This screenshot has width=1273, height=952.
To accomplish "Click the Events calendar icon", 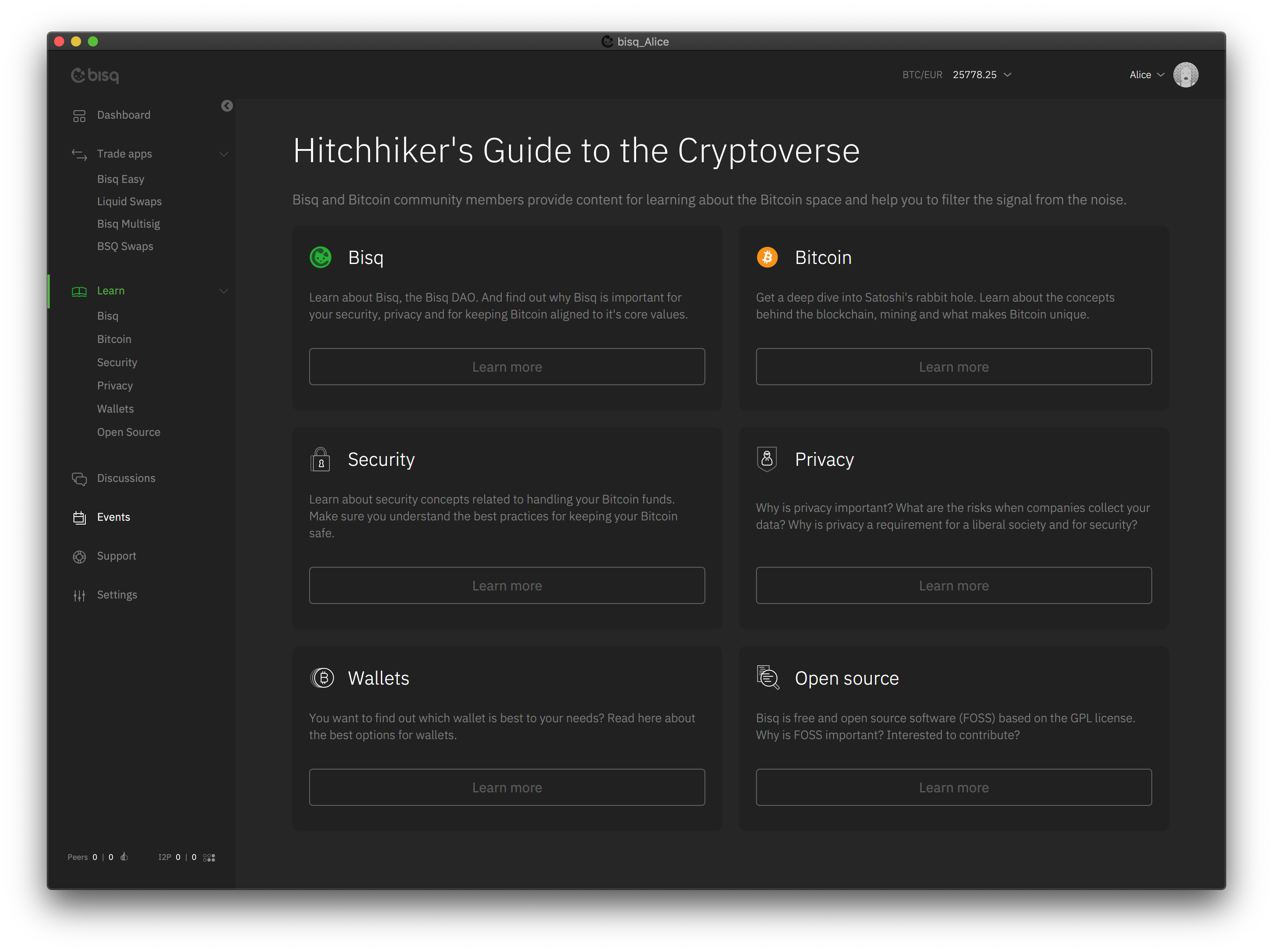I will (79, 517).
